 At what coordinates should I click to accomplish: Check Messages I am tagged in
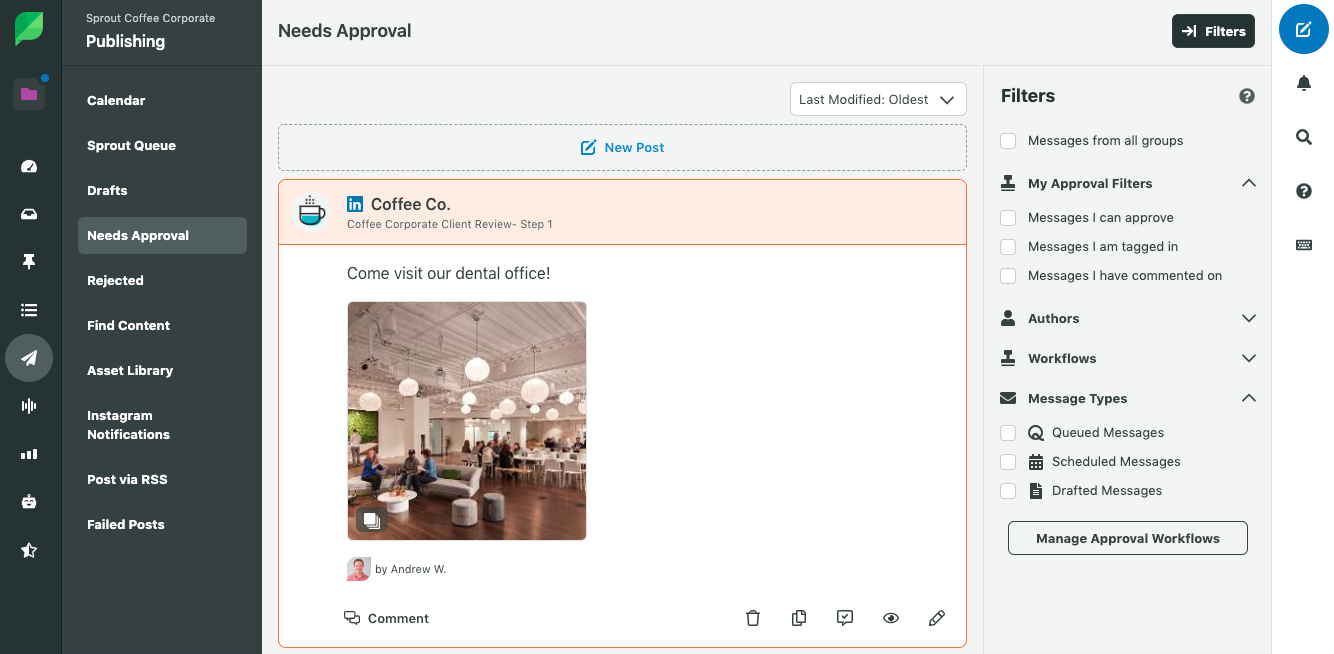pyautogui.click(x=1009, y=247)
